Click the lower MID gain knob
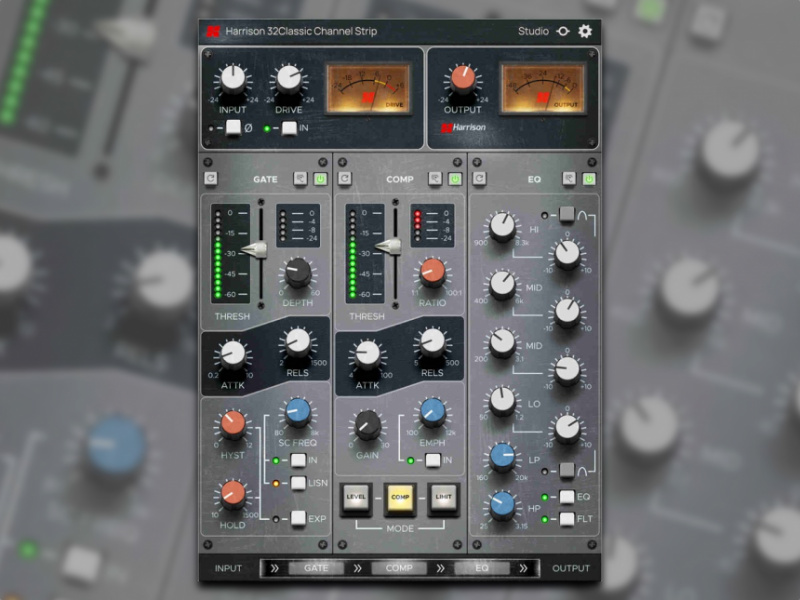Image resolution: width=800 pixels, height=600 pixels. click(x=567, y=370)
